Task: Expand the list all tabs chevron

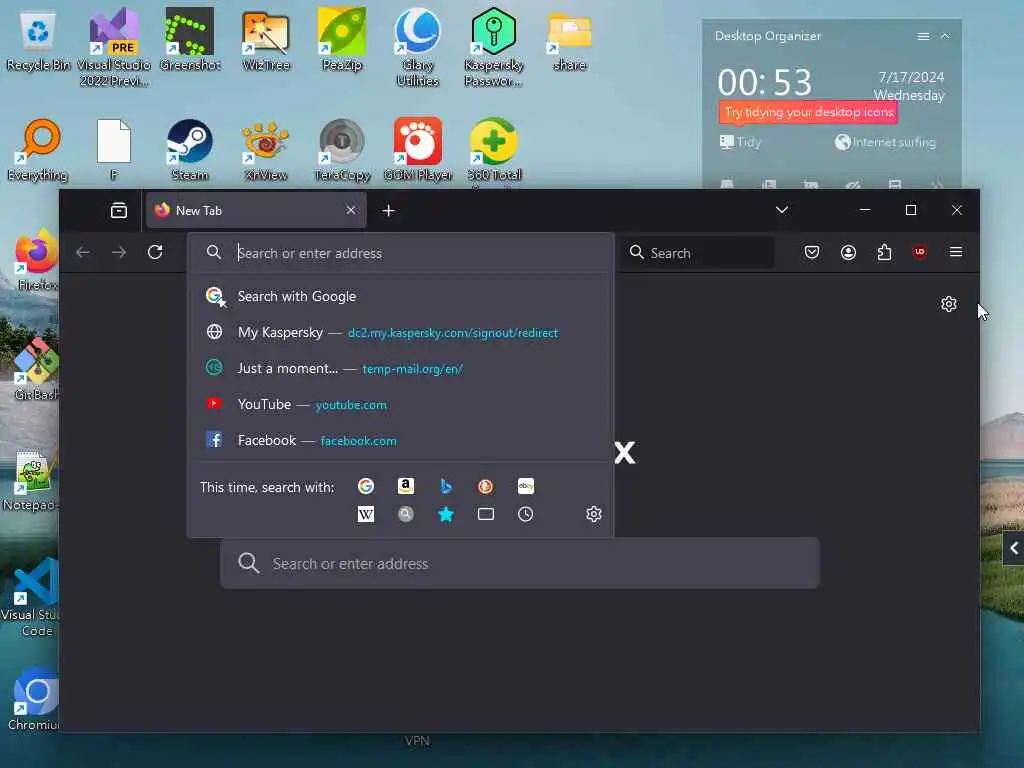Action: coord(782,210)
